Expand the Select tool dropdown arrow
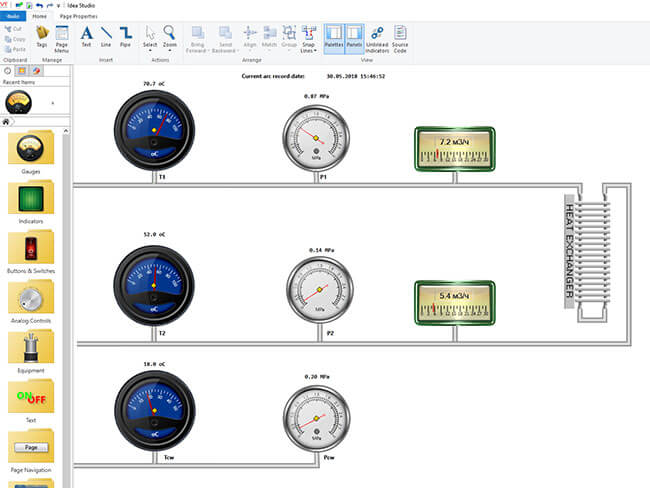This screenshot has width=650, height=488. click(150, 51)
